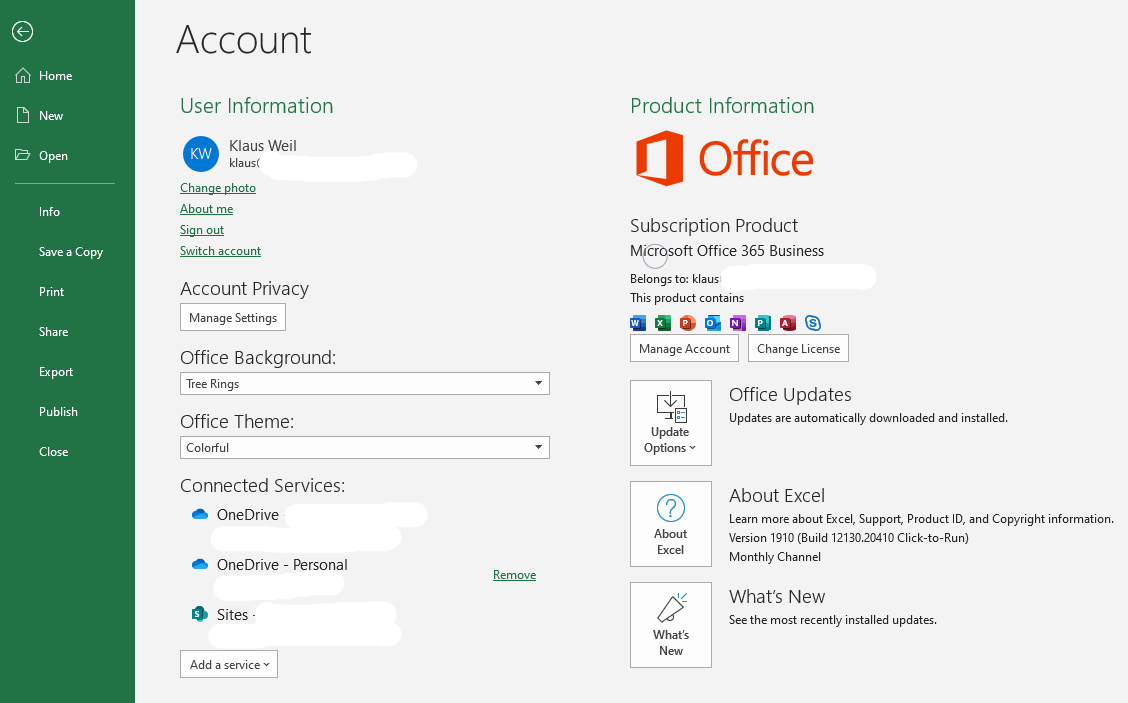Click the New label in sidebar
1128x703 pixels.
click(x=51, y=116)
